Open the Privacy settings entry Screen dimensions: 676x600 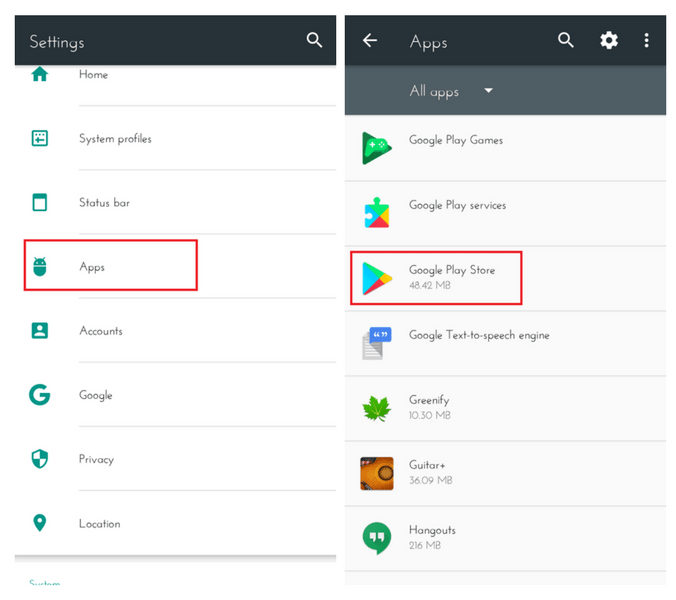click(175, 459)
